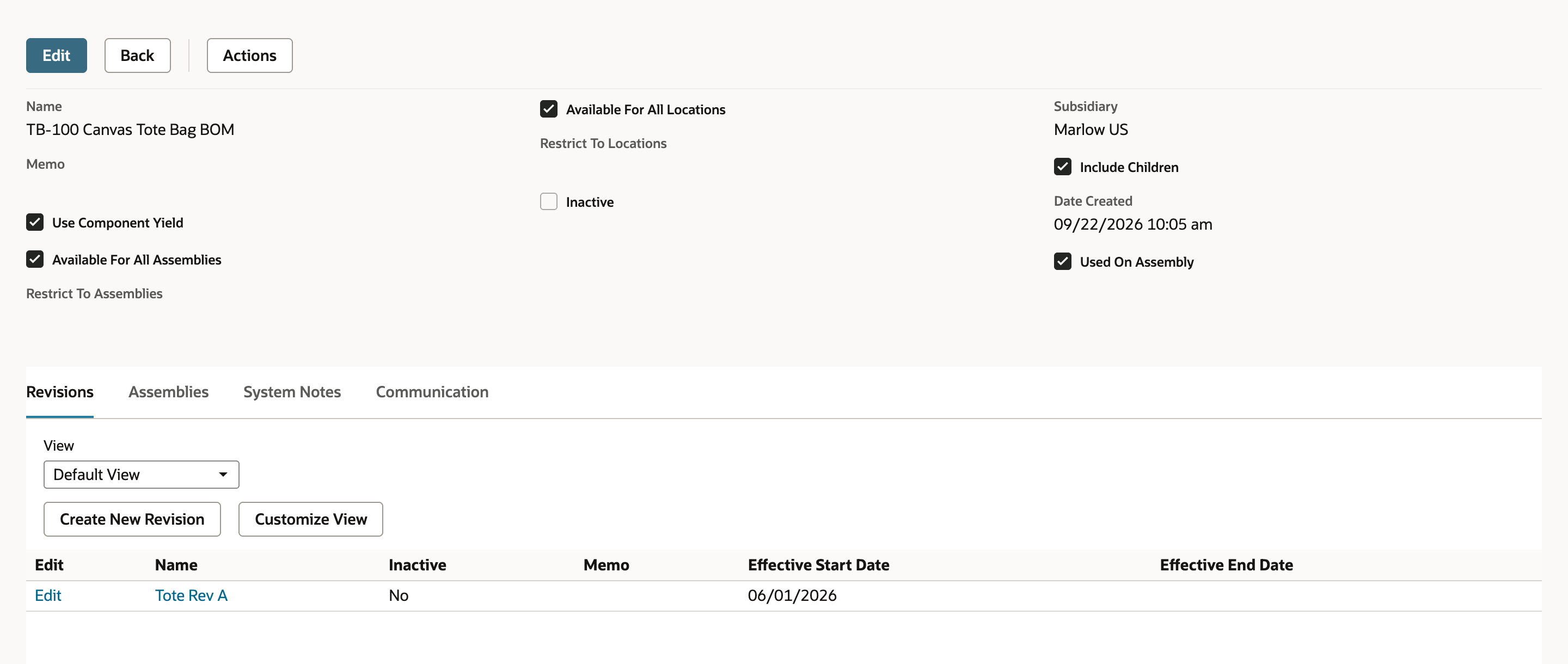The width and height of the screenshot is (1568, 664).
Task: Open the Communication tab
Action: pyautogui.click(x=432, y=392)
